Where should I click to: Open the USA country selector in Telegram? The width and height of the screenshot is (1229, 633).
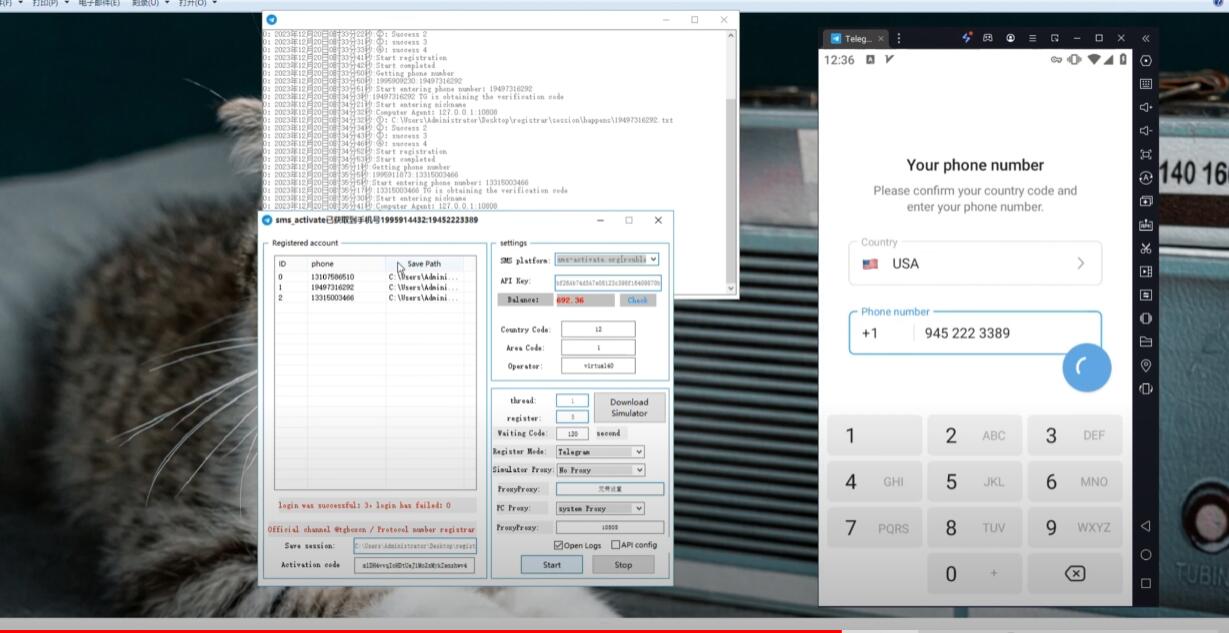tap(975, 263)
